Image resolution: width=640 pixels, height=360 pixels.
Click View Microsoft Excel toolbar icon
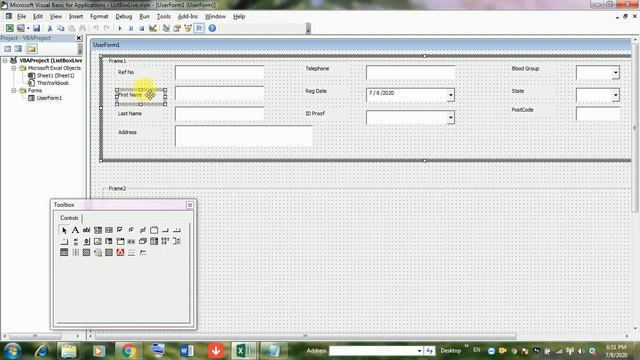10,28
